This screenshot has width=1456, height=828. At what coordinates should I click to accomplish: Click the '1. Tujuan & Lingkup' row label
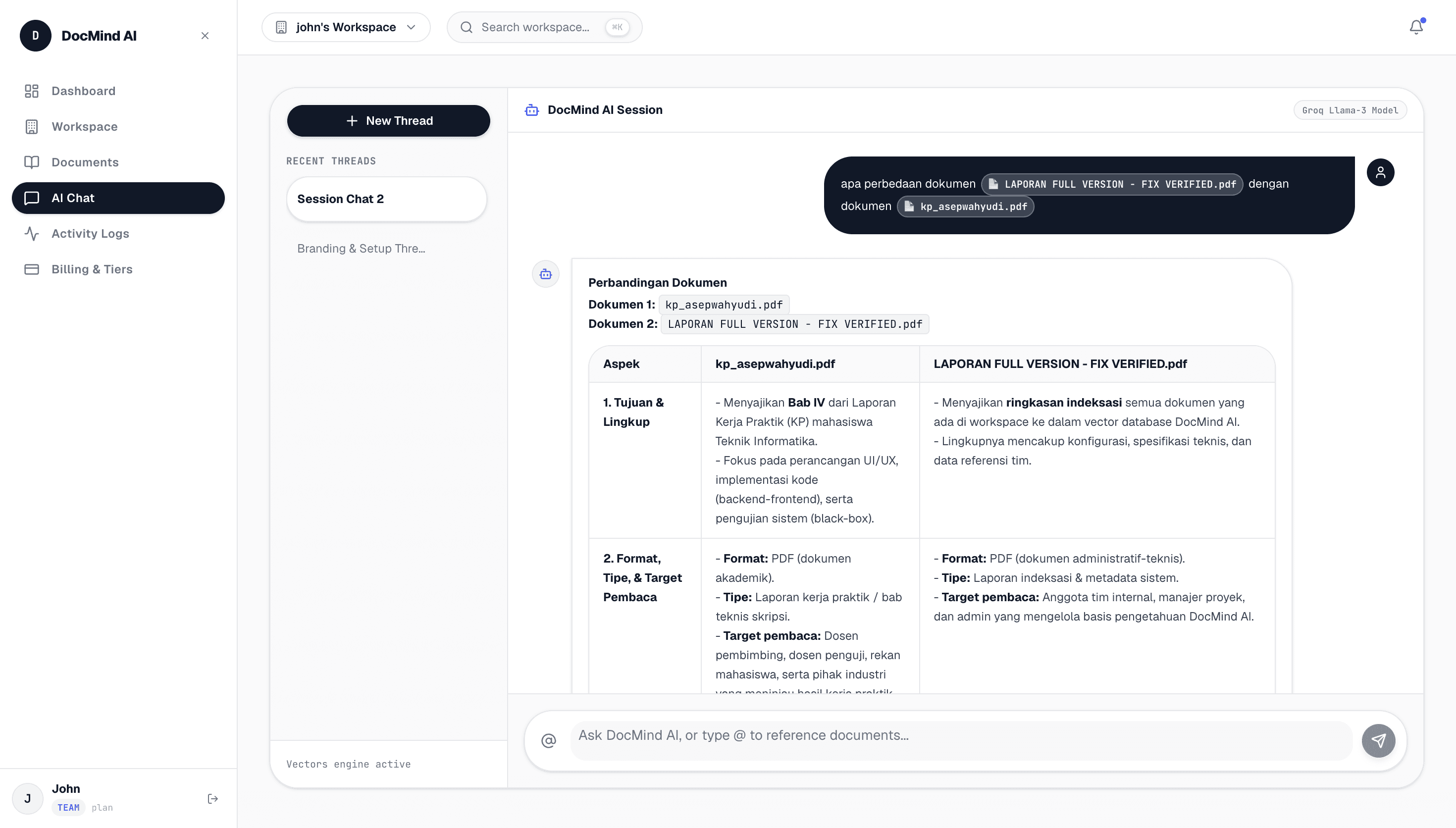pyautogui.click(x=633, y=413)
